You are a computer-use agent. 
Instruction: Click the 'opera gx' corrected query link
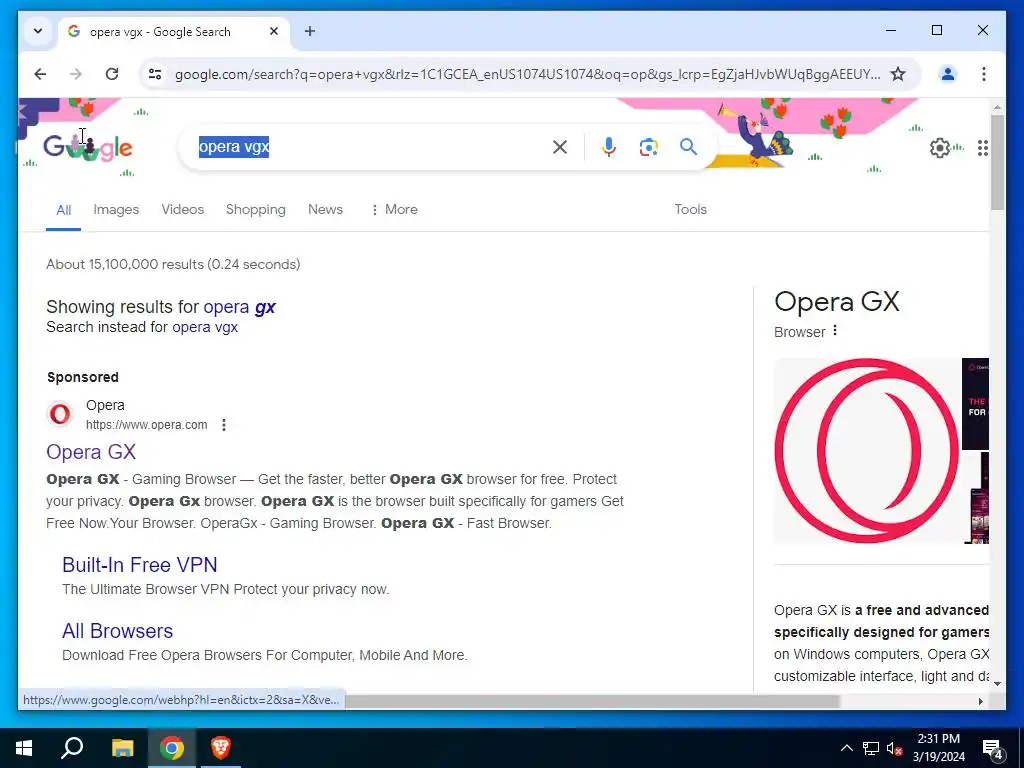point(240,307)
